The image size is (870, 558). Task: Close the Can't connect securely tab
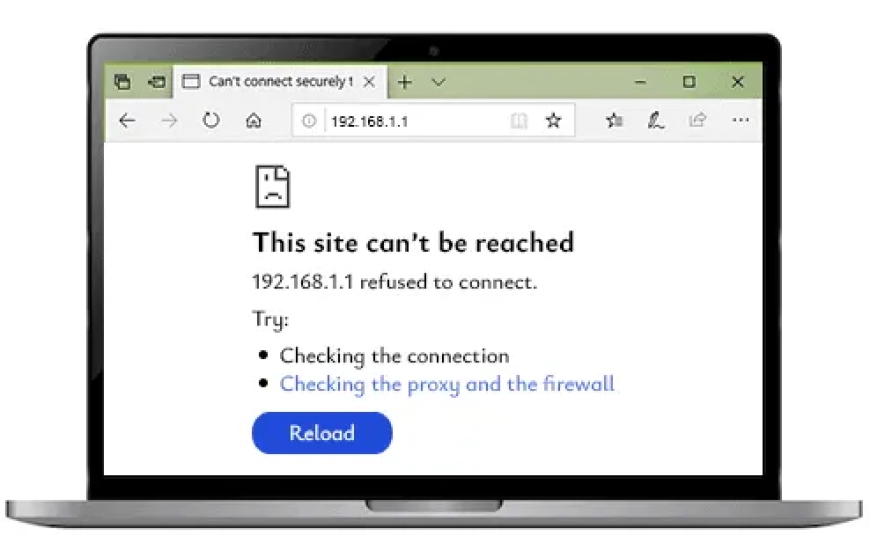click(369, 82)
